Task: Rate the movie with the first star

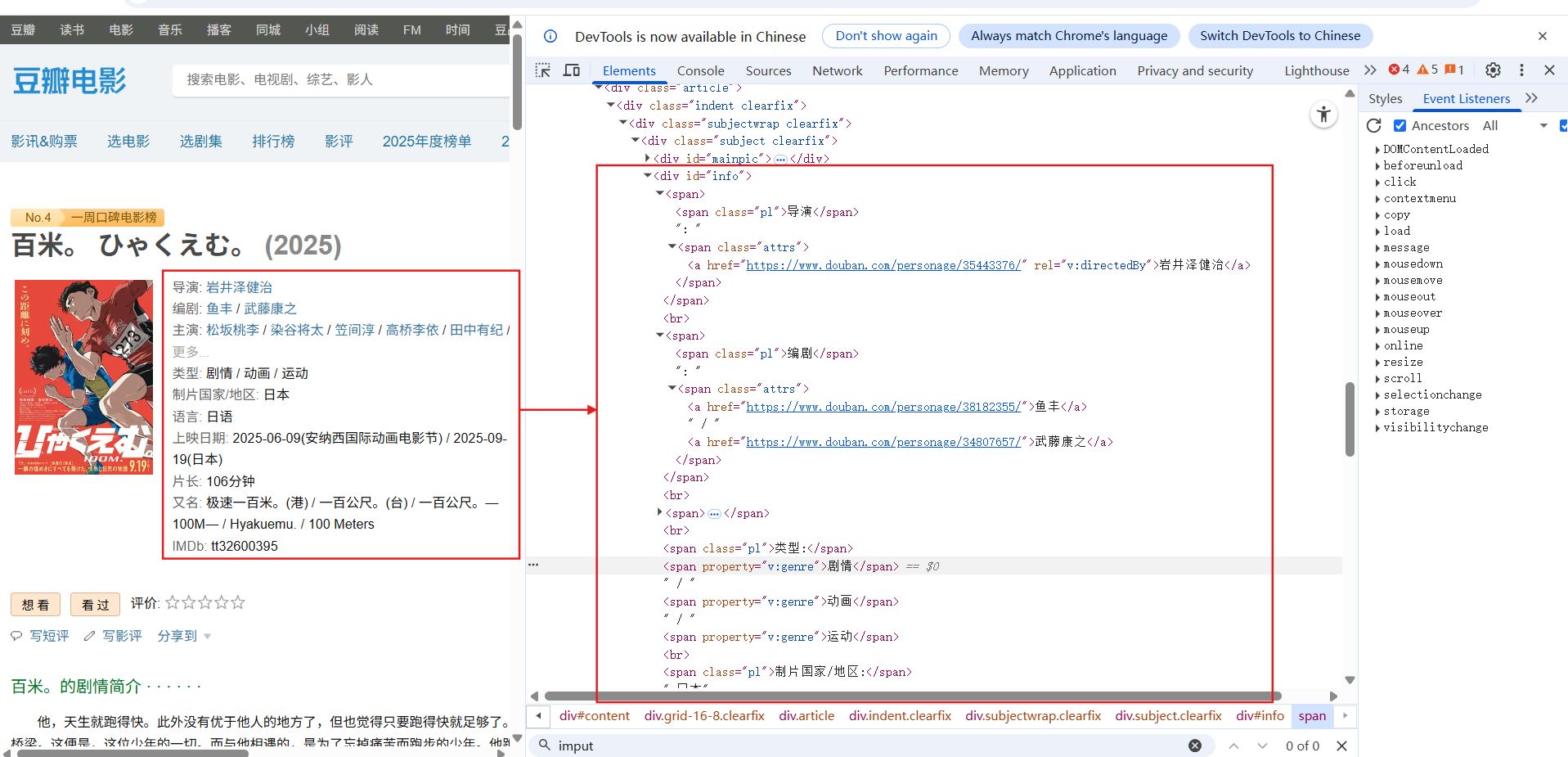Action: (x=173, y=602)
